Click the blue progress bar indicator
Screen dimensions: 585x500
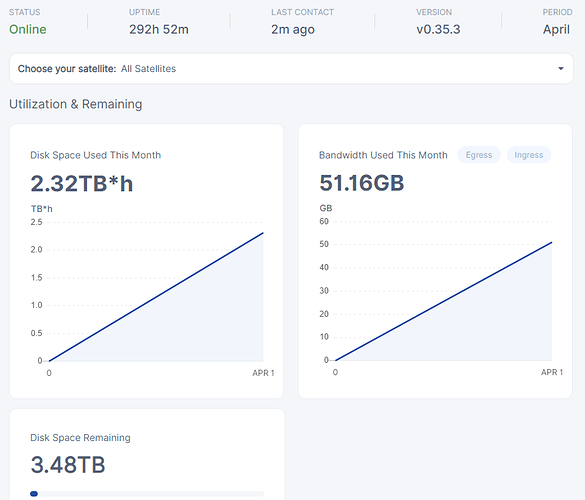(x=34, y=494)
